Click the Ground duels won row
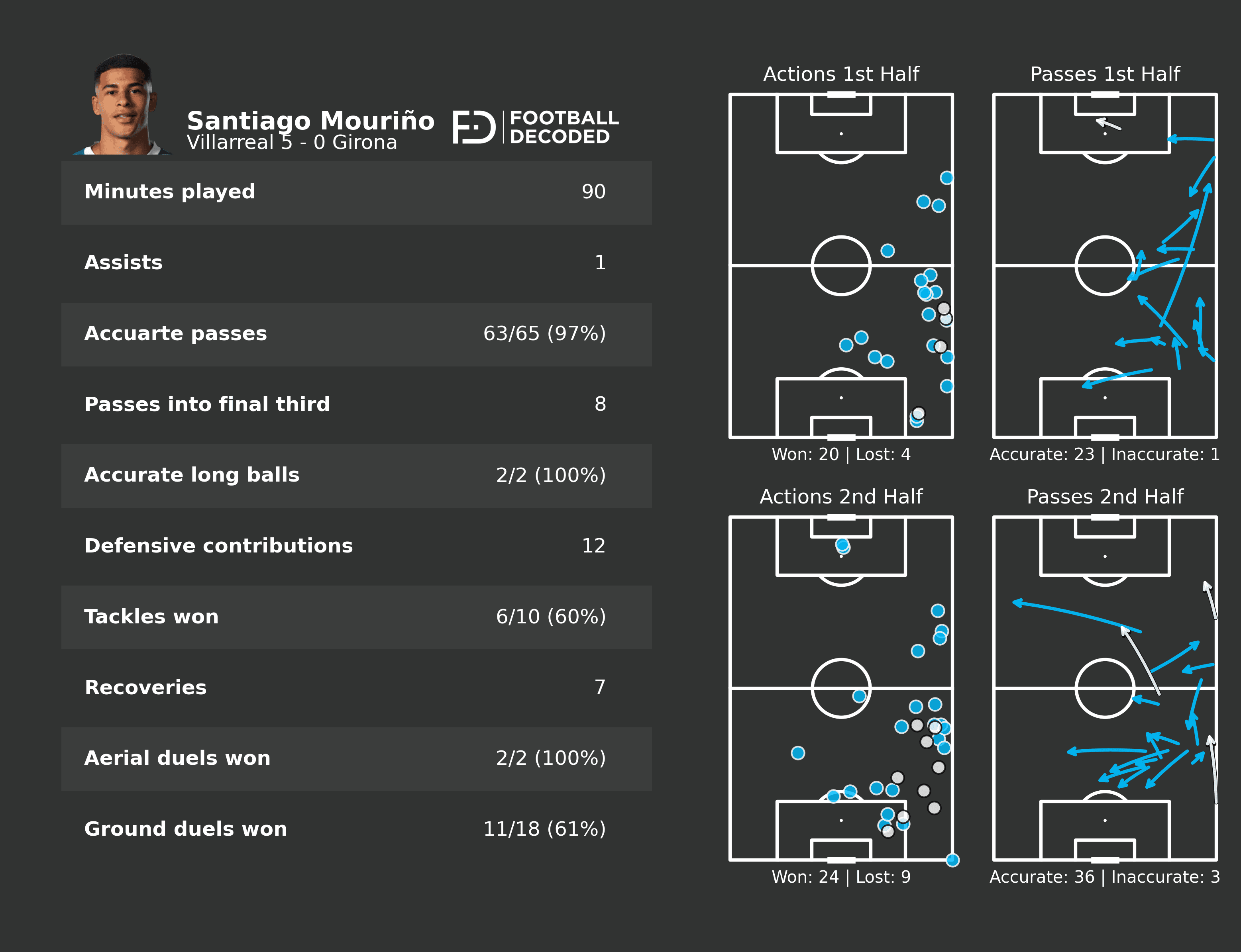Image resolution: width=1241 pixels, height=952 pixels. (356, 830)
